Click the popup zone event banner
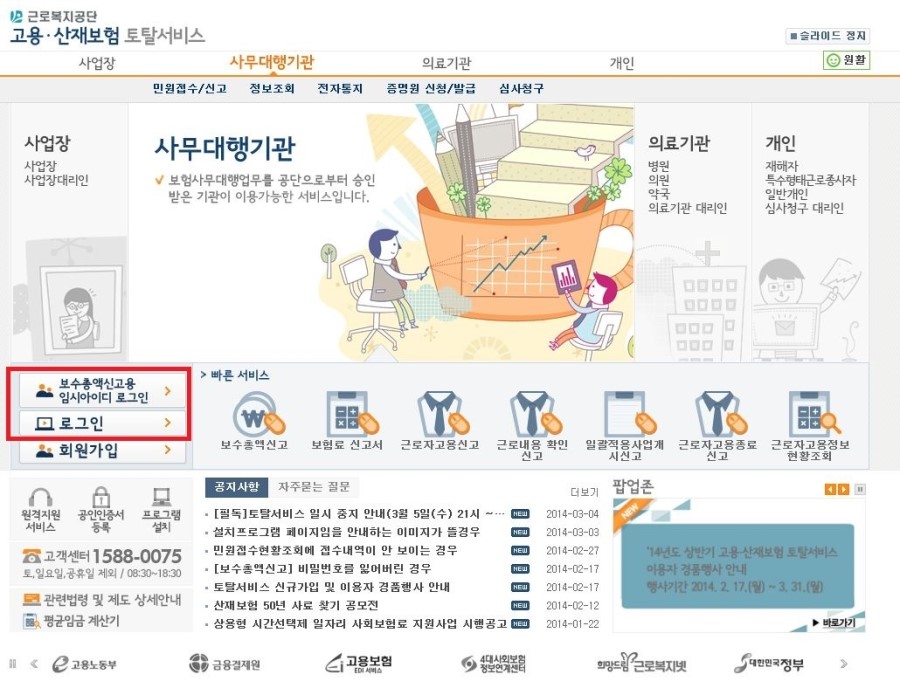Viewport: 900px width, 688px height. 738,566
